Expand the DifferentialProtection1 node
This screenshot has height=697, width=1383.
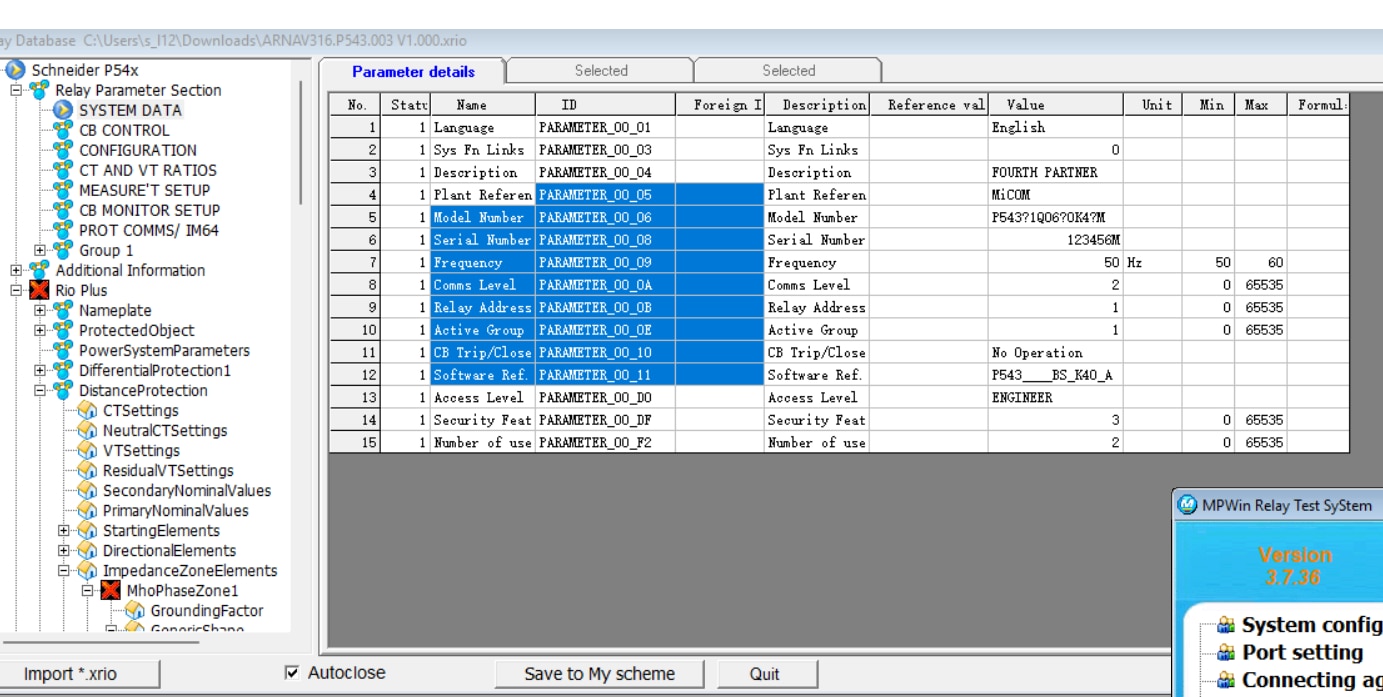pyautogui.click(x=40, y=370)
